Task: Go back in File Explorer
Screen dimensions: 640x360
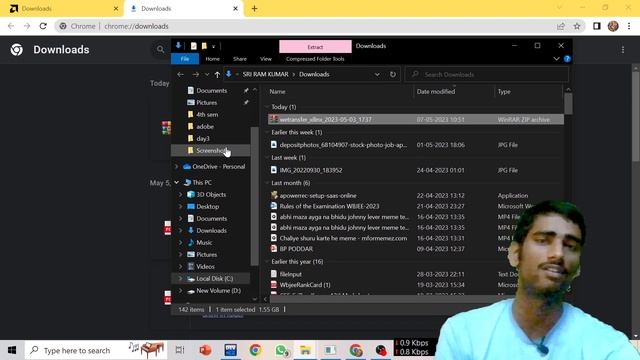Action: click(x=180, y=74)
